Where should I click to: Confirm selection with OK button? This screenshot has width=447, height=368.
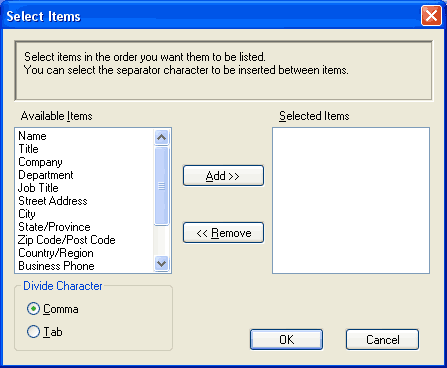point(286,340)
